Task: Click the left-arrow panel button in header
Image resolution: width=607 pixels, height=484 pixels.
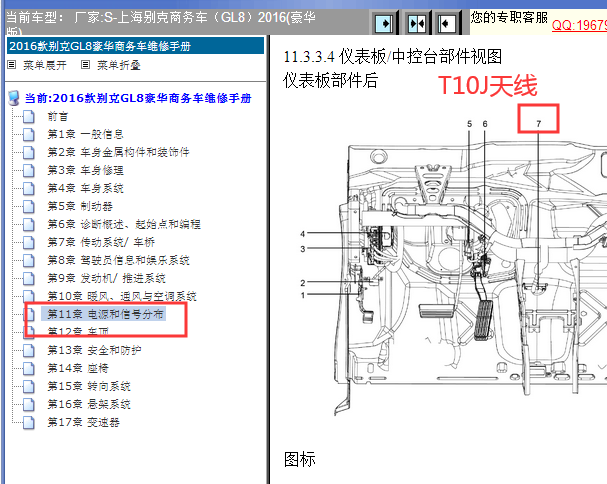Action: 446,24
